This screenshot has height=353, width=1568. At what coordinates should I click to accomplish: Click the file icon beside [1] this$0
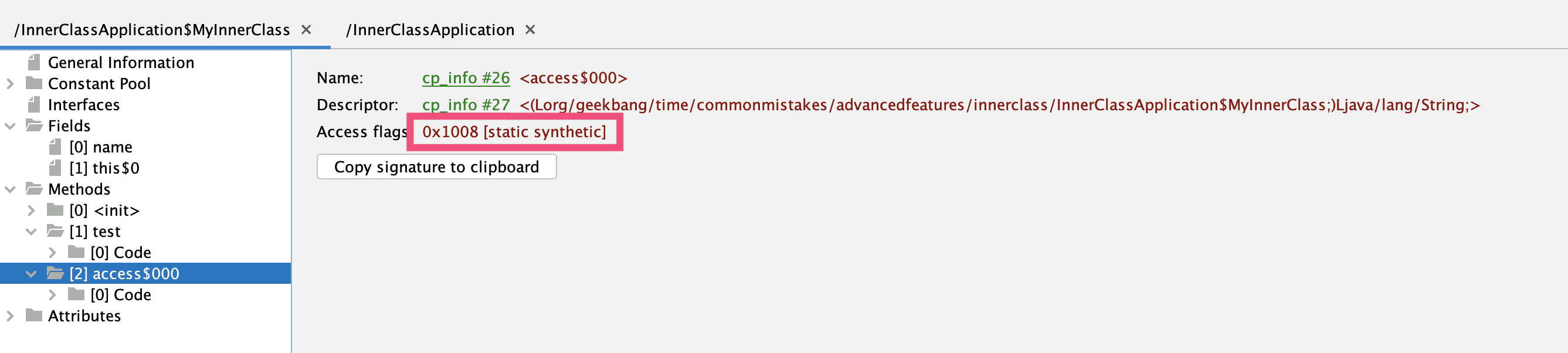pos(55,168)
